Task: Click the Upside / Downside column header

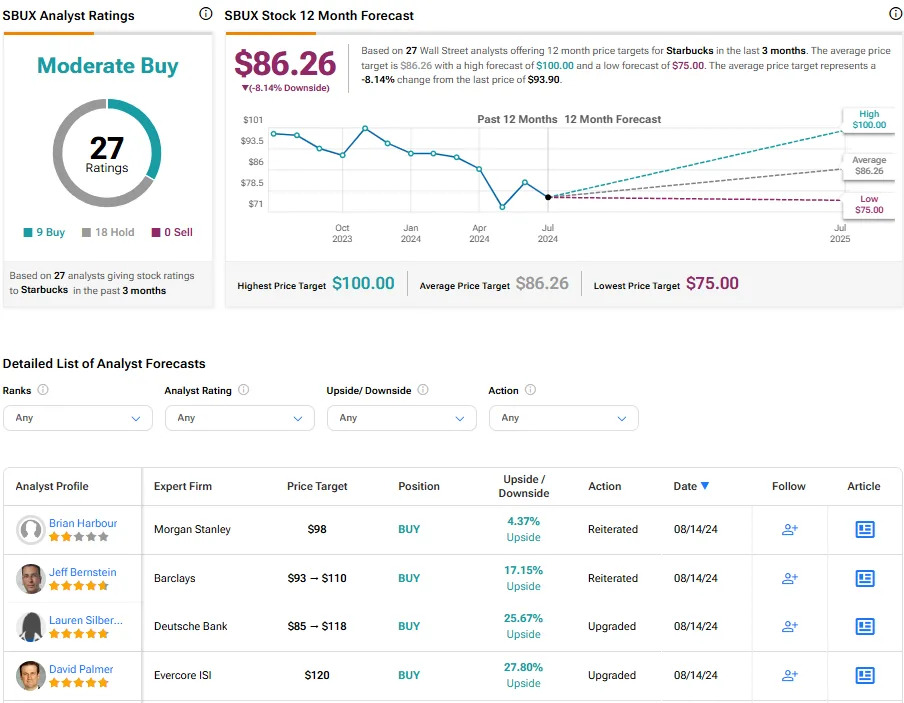Action: point(524,486)
